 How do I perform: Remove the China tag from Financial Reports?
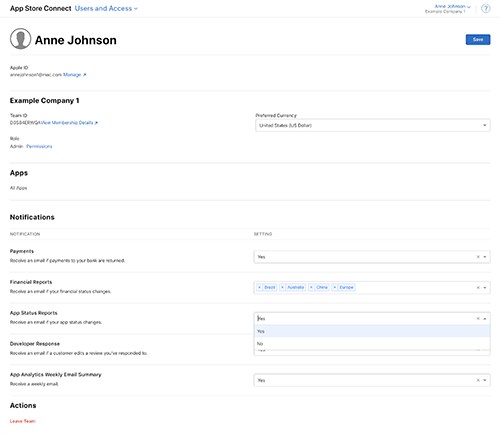(311, 287)
